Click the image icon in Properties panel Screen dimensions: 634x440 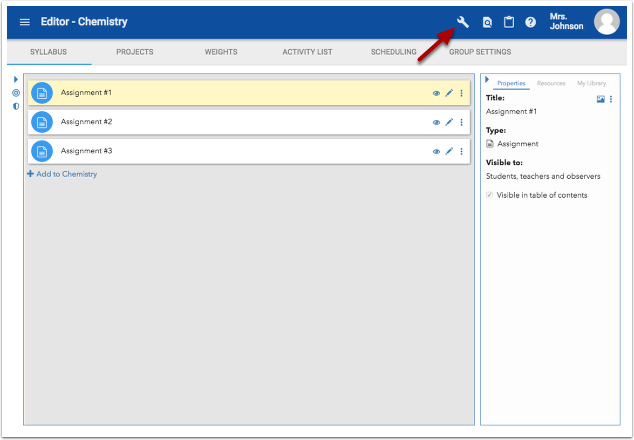601,99
